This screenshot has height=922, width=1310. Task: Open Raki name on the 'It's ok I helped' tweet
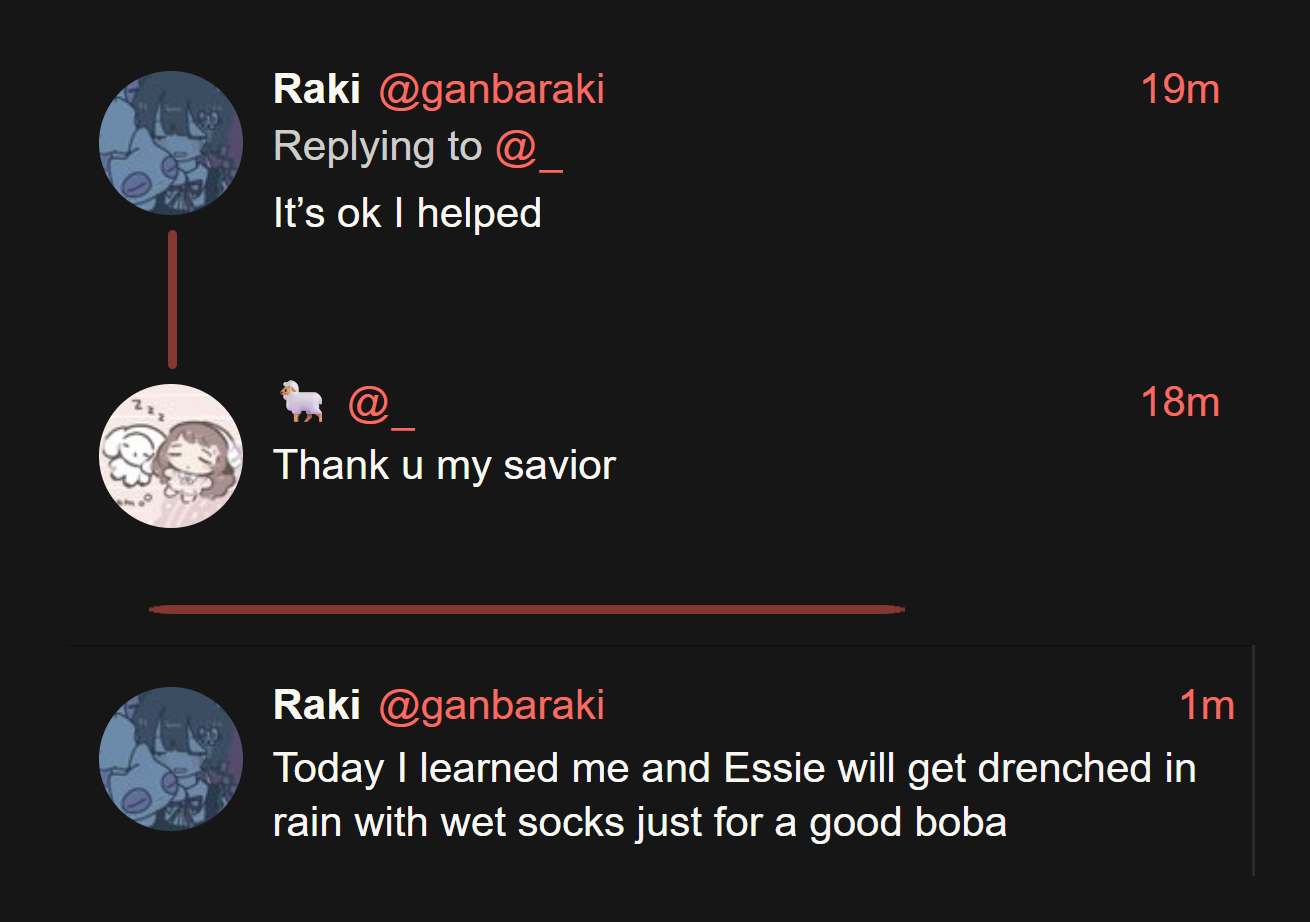(x=317, y=90)
